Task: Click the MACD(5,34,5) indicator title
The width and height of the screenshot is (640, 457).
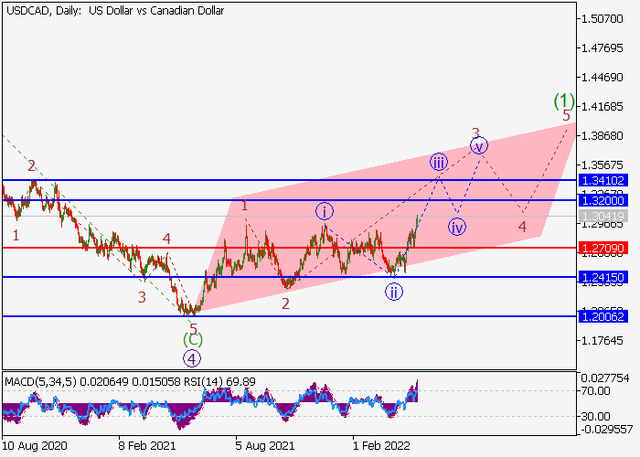Action: (38, 380)
